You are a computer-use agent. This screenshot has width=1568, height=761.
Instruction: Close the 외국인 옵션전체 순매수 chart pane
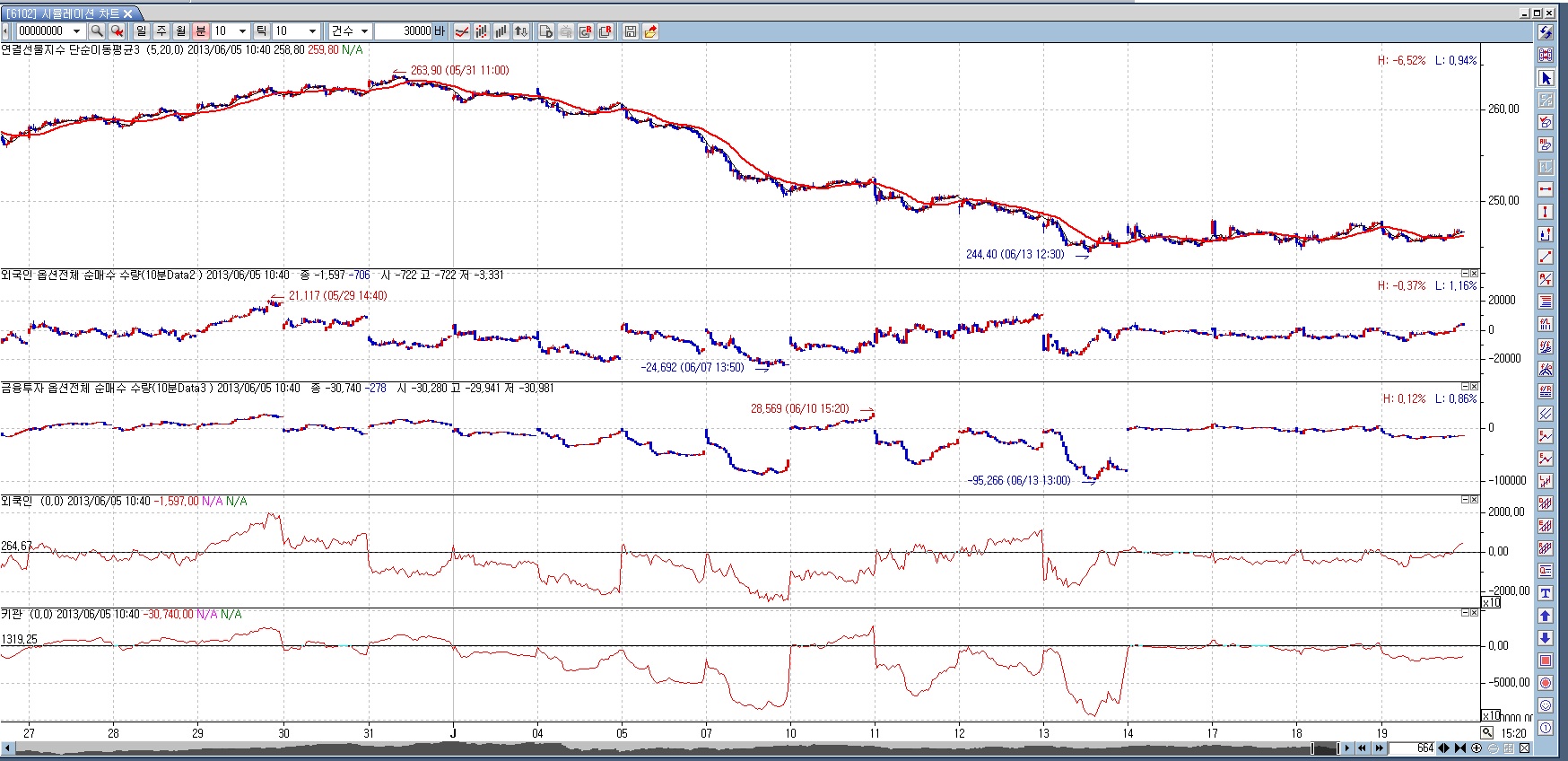tap(1474, 274)
